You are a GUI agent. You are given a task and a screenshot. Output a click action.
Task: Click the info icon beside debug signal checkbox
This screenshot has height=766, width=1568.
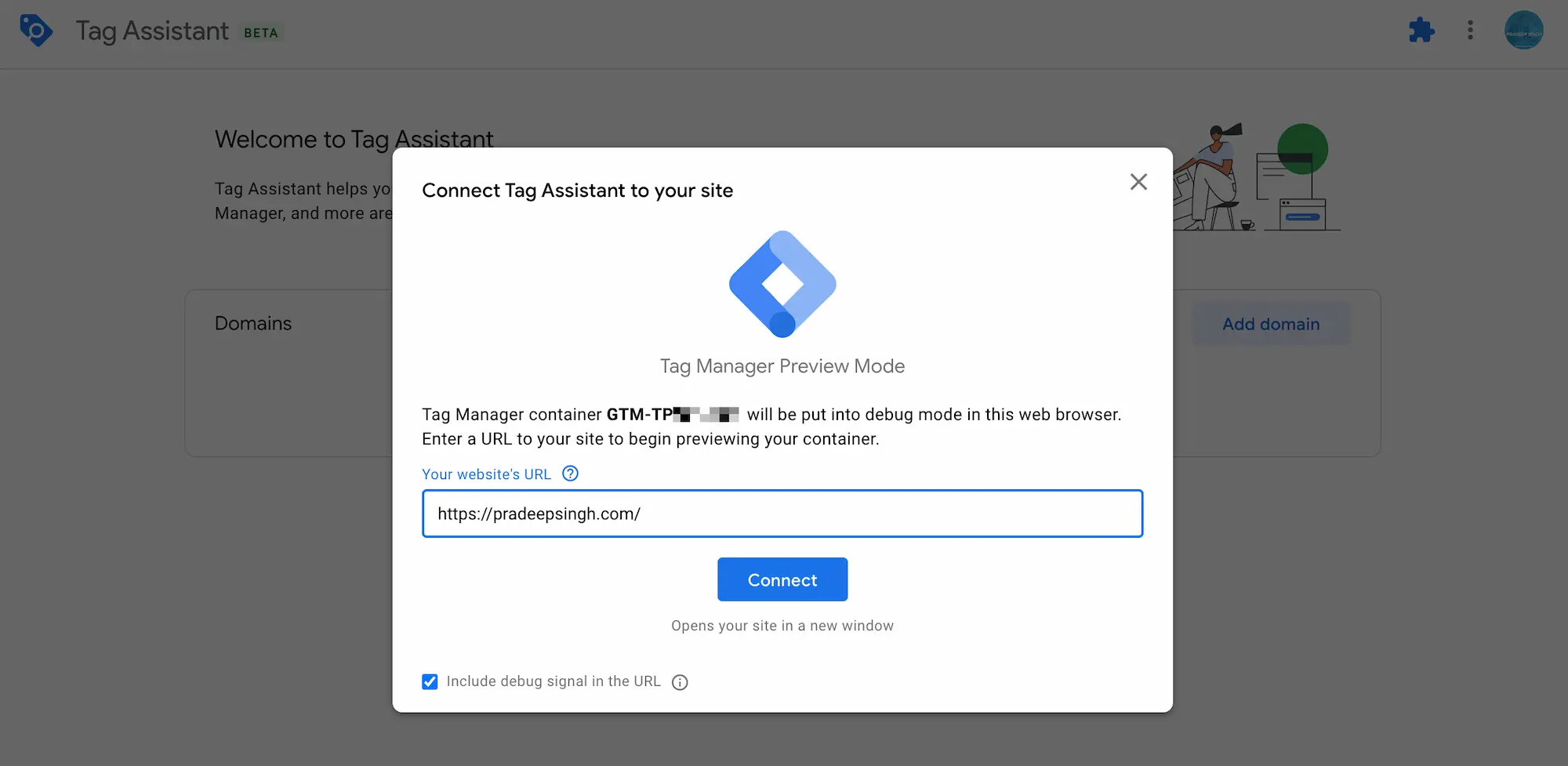click(679, 681)
